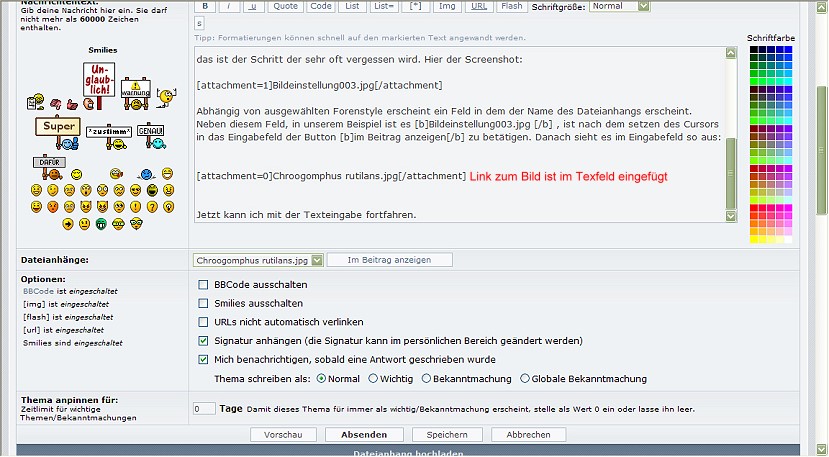Click the Tage number input field
Screen dimensions: 829x457
(204, 409)
